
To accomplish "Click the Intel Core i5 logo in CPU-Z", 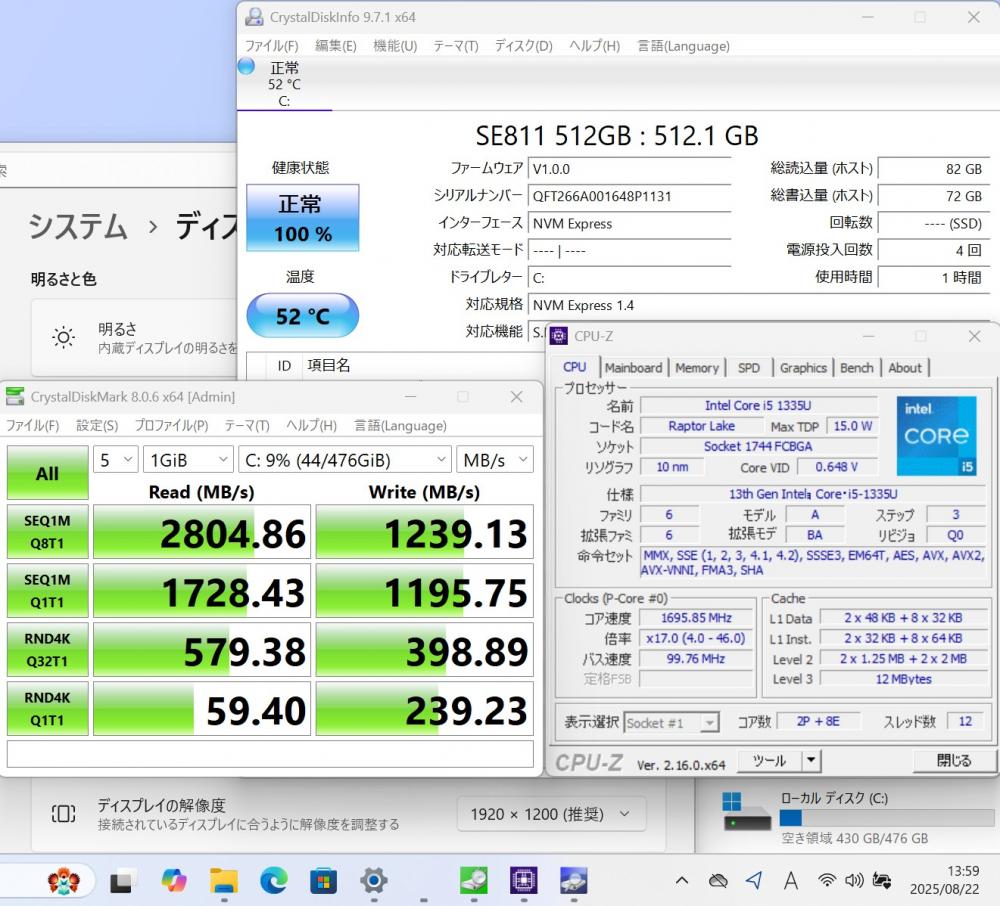I will [936, 435].
